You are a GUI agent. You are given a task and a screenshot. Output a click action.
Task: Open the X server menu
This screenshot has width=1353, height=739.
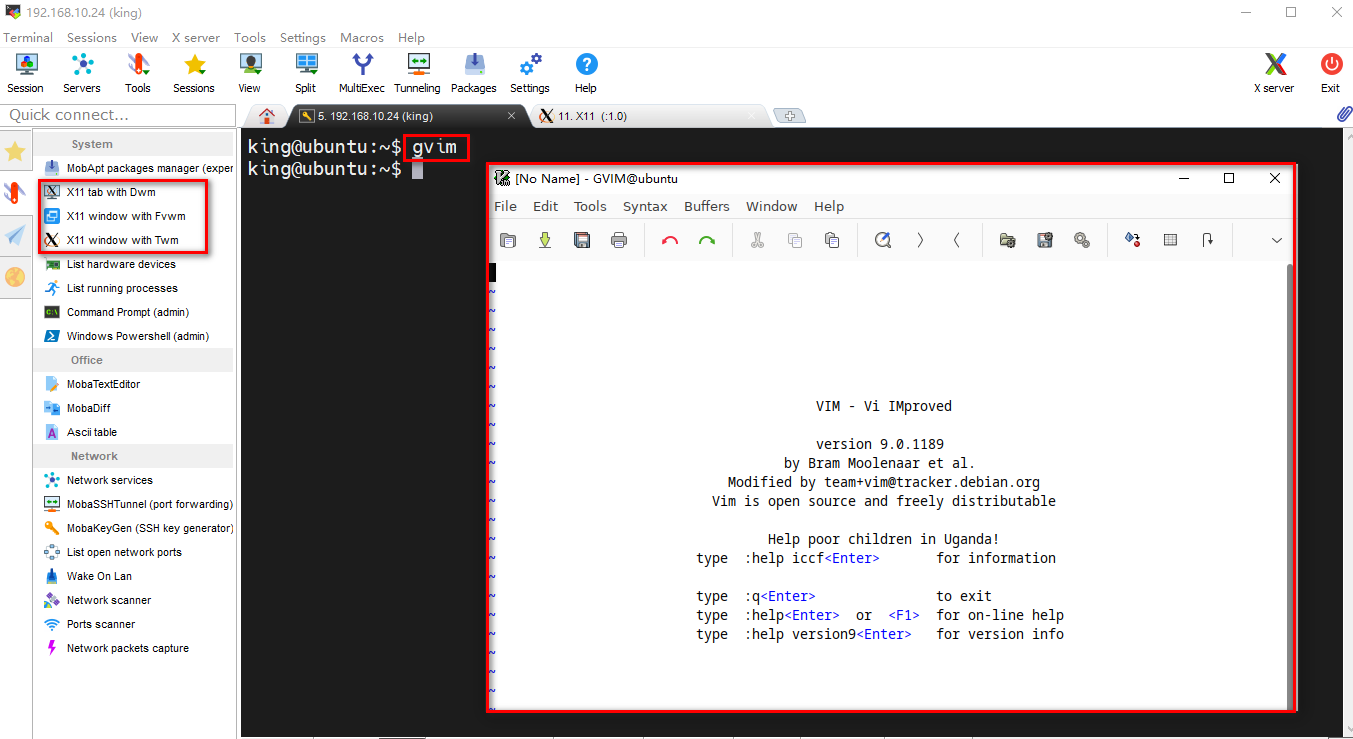point(196,37)
